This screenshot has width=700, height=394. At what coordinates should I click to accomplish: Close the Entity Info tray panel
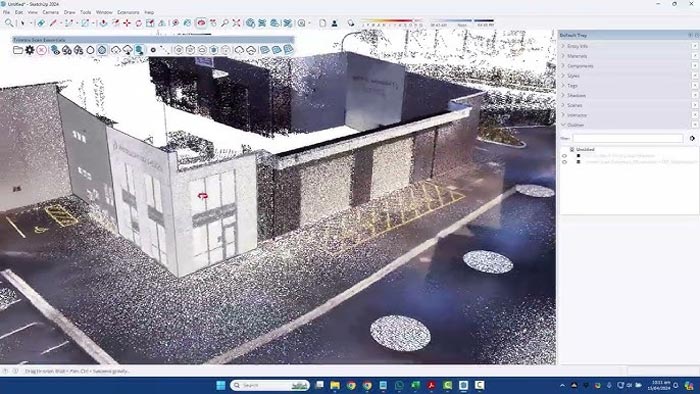tap(695, 46)
